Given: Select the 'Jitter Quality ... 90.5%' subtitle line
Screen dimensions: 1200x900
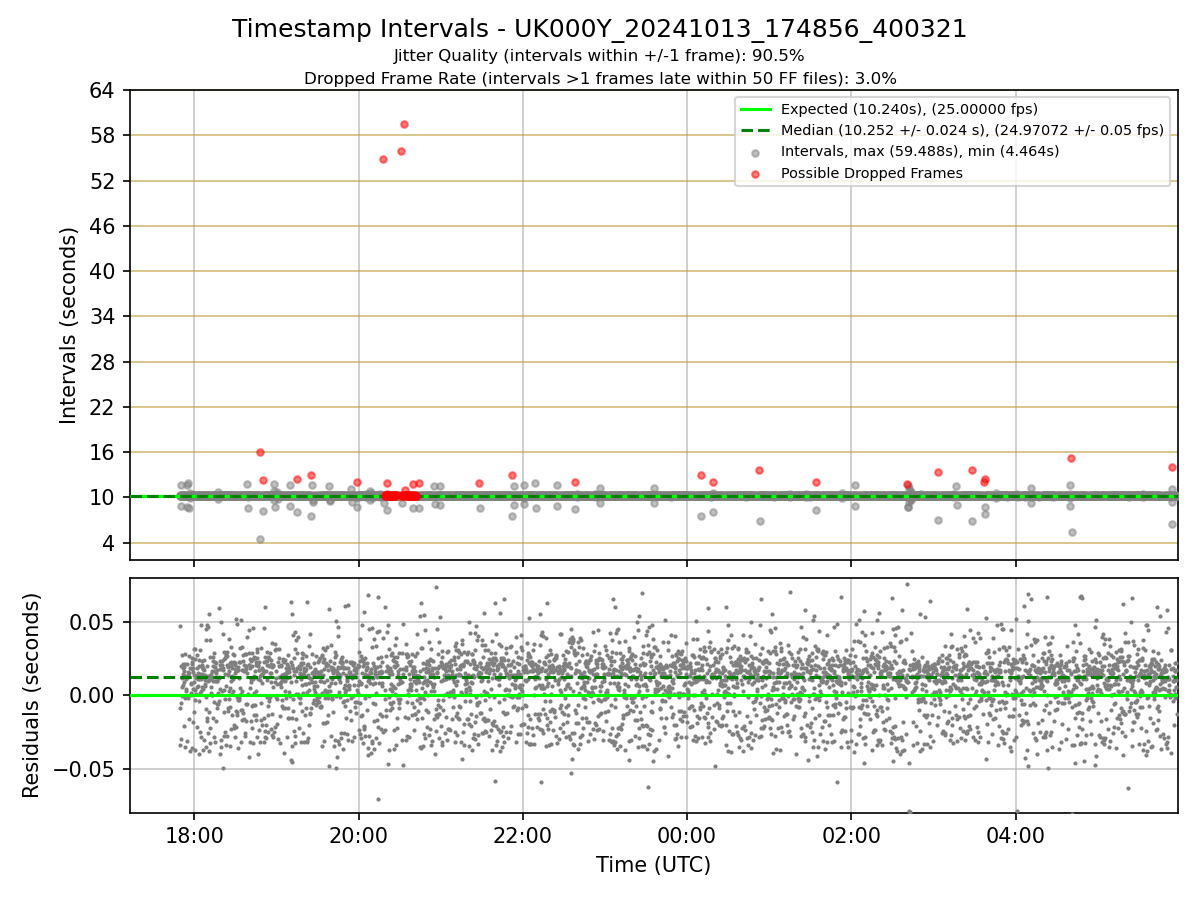Looking at the screenshot, I should tap(599, 56).
